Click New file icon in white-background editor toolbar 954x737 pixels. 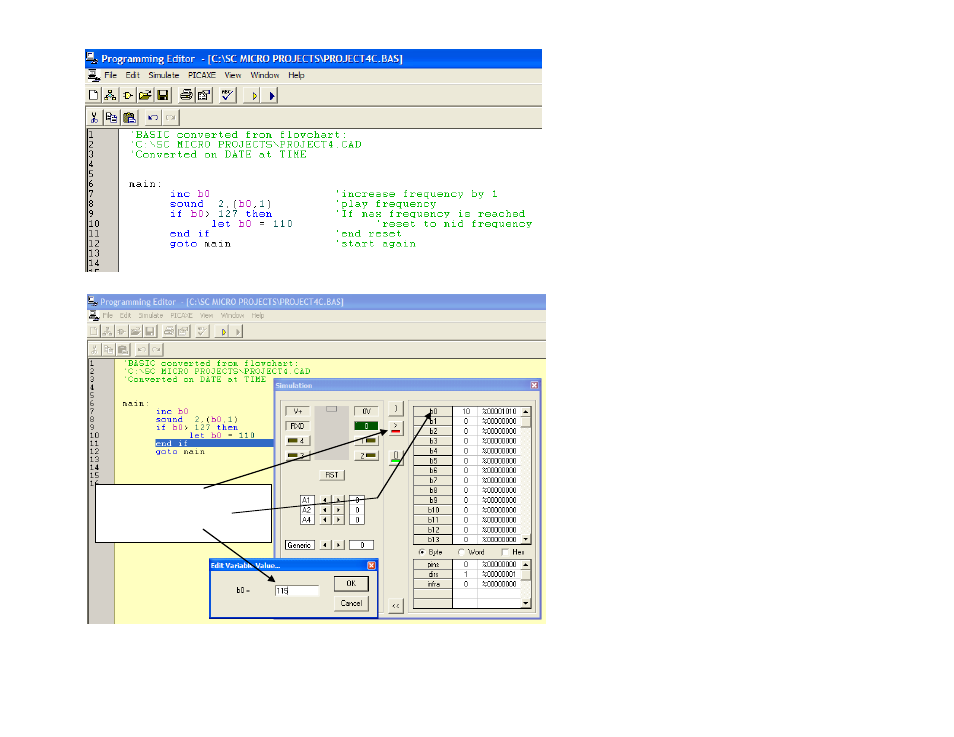coord(94,96)
